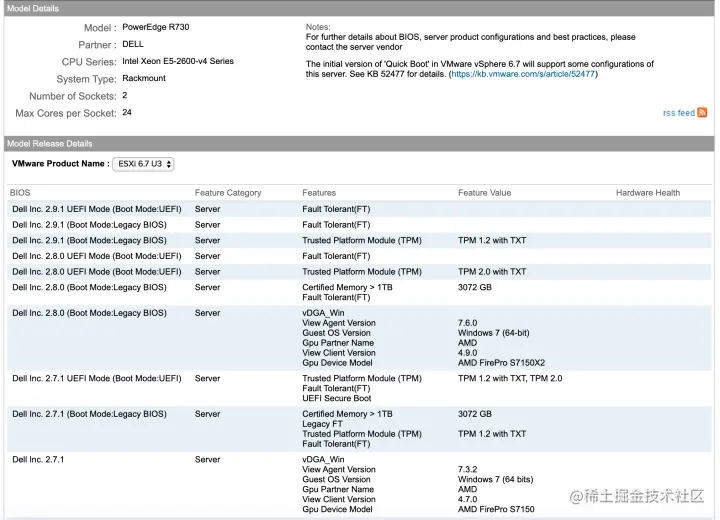Click the Notes label
This screenshot has width=720, height=520.
click(x=318, y=27)
